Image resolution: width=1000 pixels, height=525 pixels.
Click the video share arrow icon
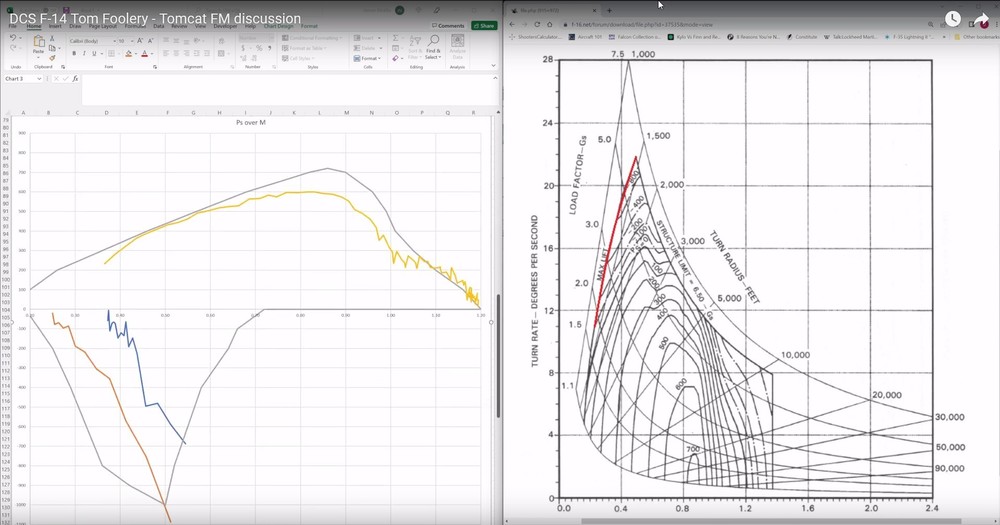point(982,20)
